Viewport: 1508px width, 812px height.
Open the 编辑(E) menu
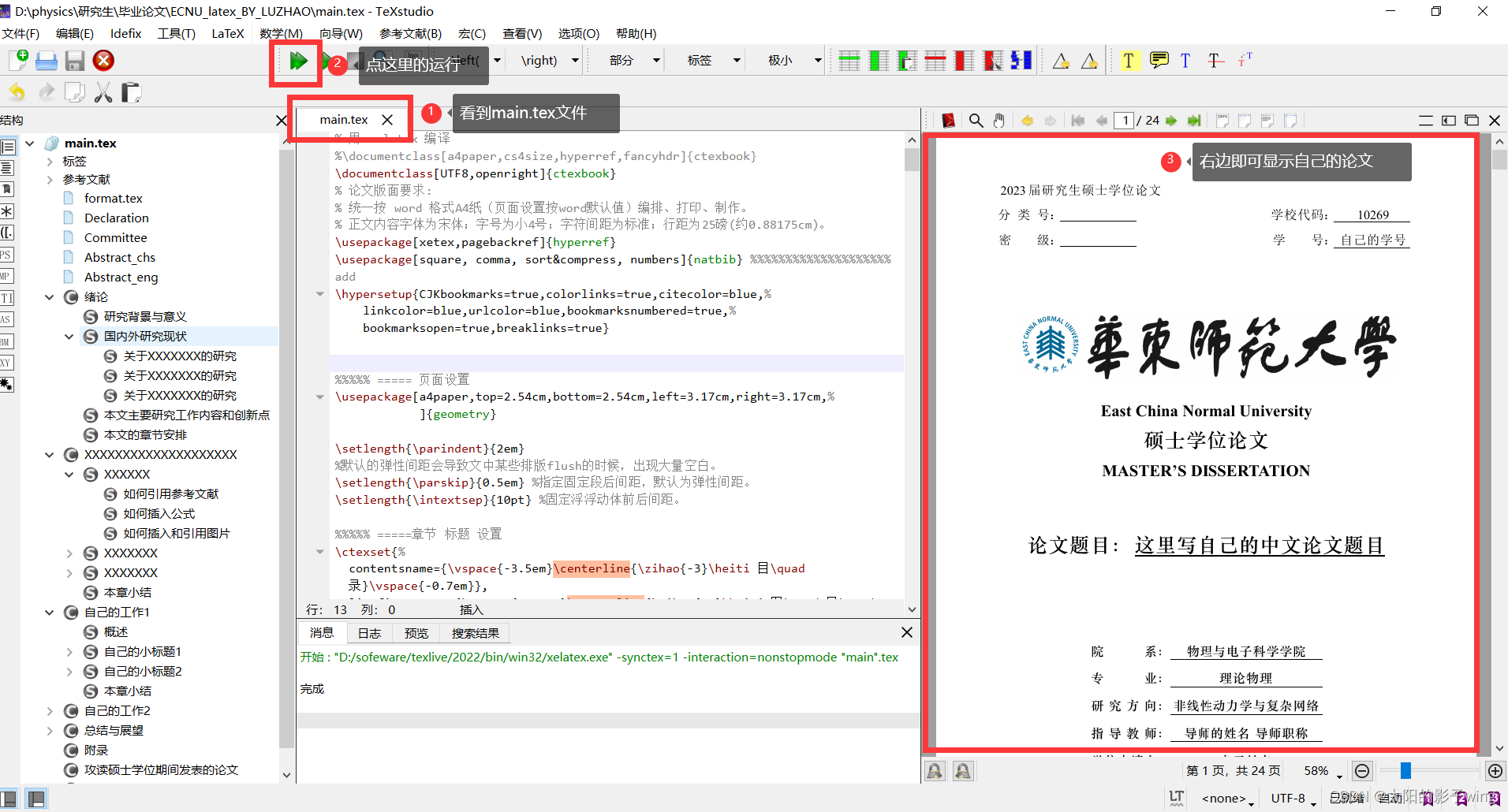75,33
